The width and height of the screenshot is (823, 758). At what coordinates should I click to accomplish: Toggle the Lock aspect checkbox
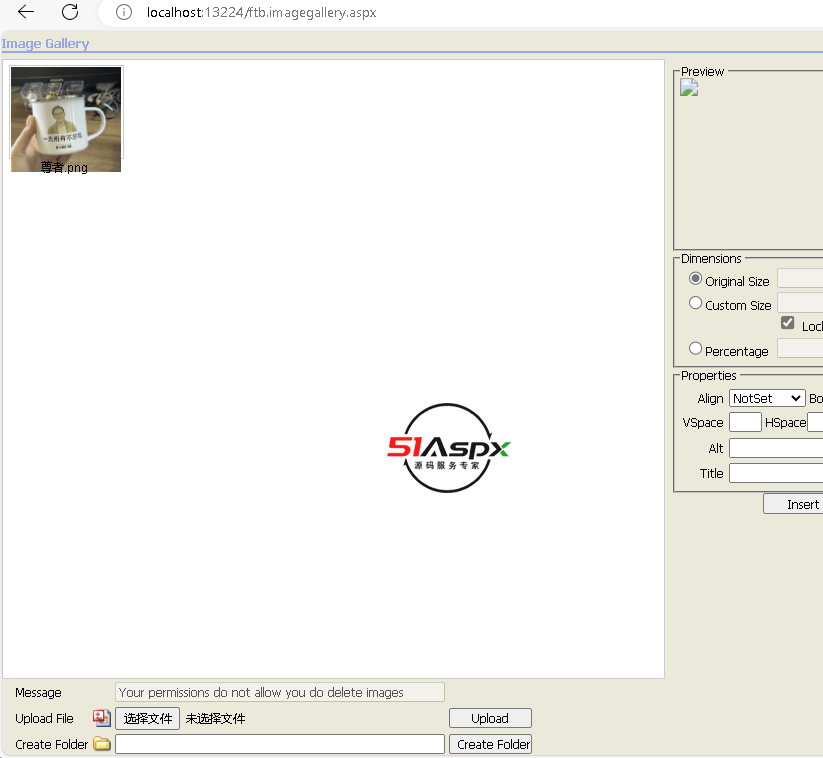click(x=787, y=323)
